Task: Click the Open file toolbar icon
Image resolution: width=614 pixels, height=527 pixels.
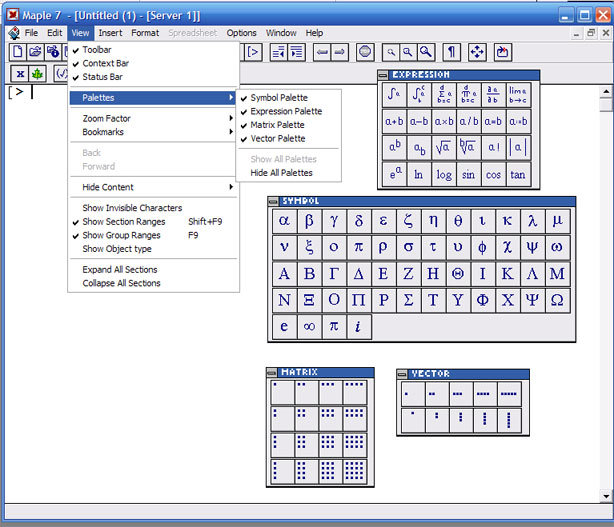Action: pos(35,52)
